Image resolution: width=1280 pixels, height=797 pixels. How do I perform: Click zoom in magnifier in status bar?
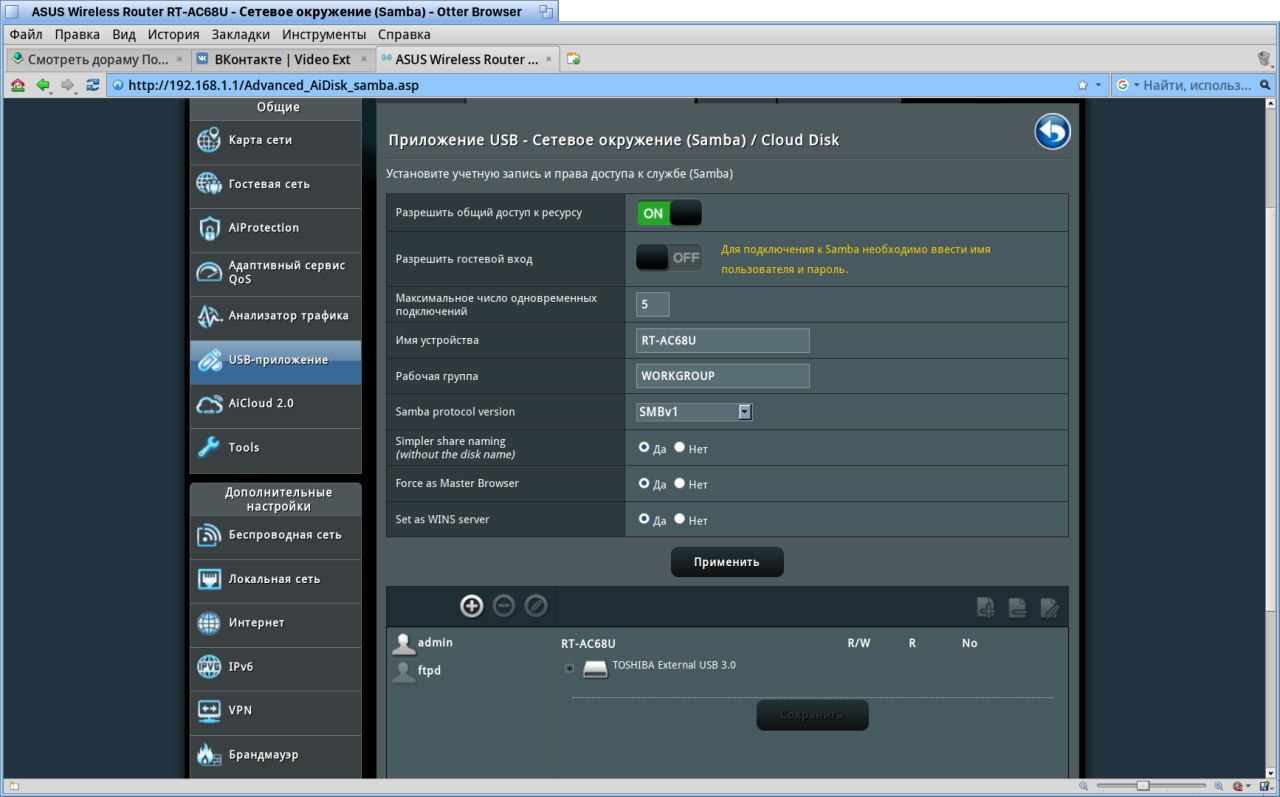click(x=1220, y=787)
